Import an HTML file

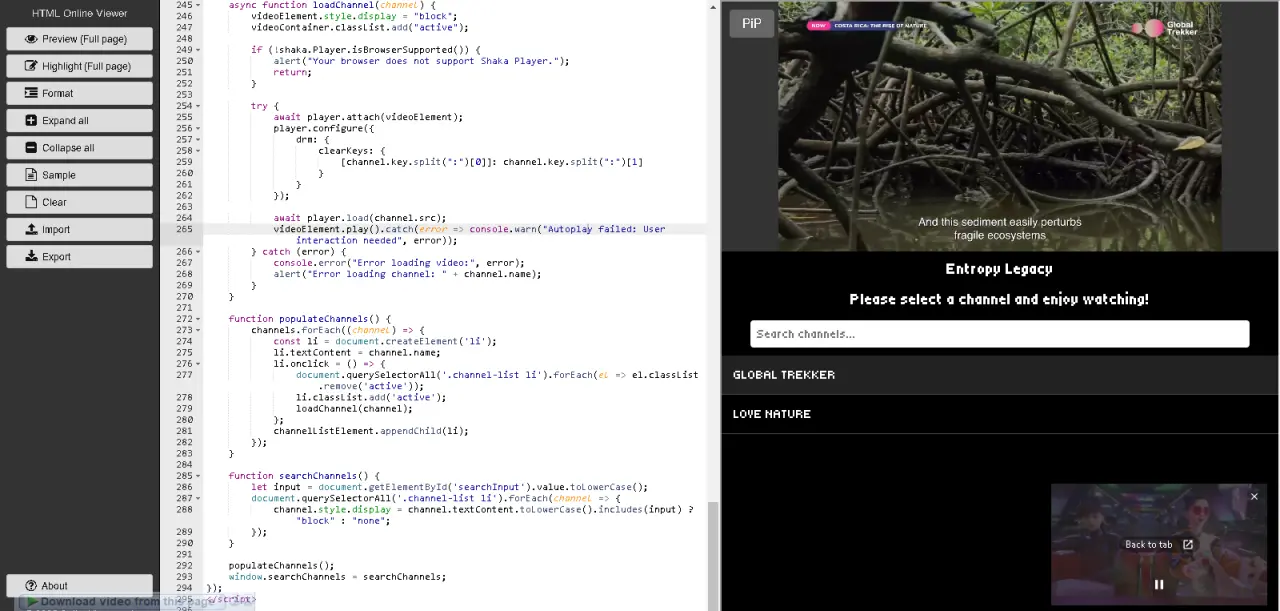pyautogui.click(x=79, y=229)
